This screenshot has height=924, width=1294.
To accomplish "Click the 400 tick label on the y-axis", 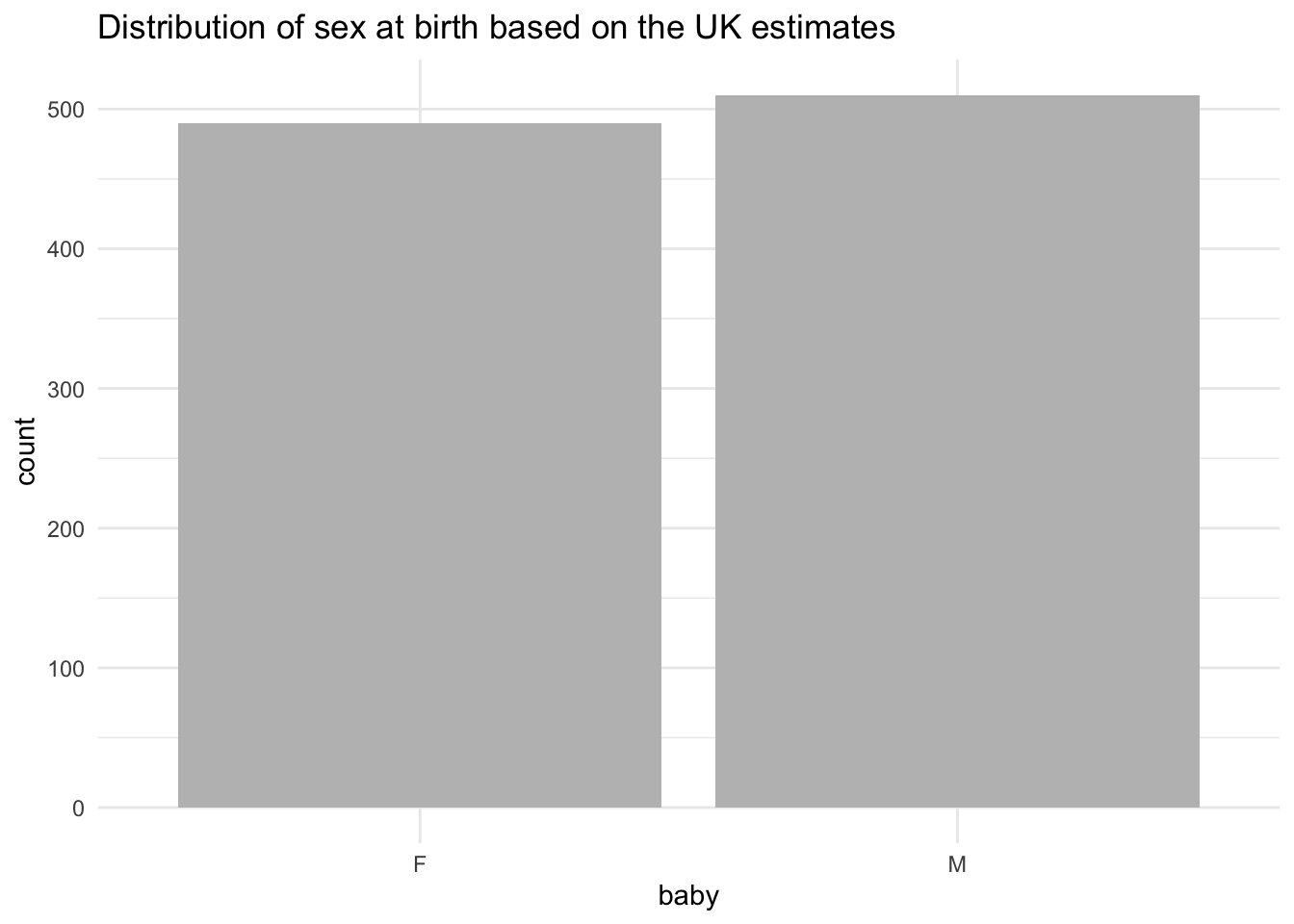I will [x=66, y=249].
